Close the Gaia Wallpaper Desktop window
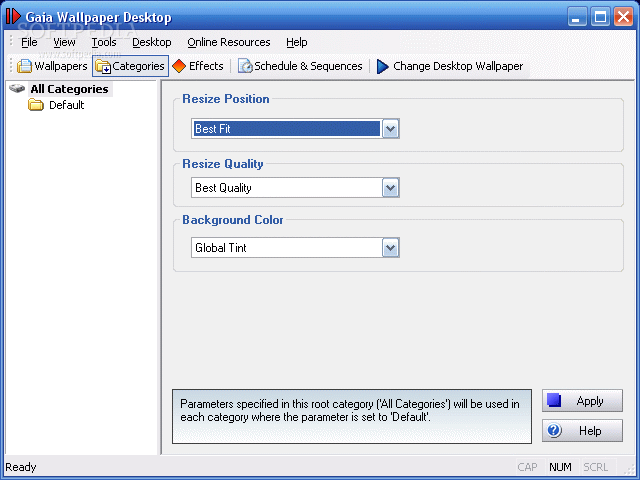Screen dimensions: 640x480 pos(623,17)
